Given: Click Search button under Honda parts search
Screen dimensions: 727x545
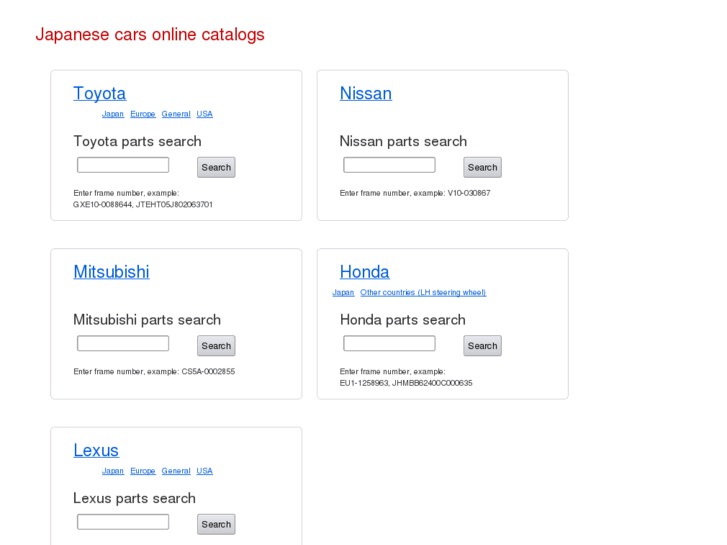Looking at the screenshot, I should 482,346.
